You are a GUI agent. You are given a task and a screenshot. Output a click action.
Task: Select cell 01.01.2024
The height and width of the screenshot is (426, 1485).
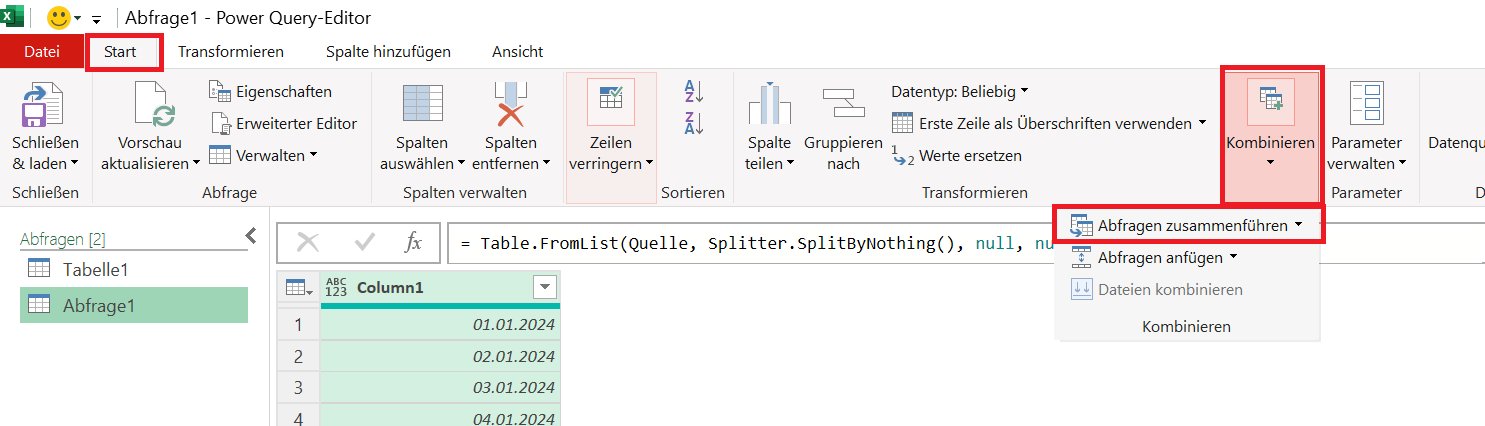click(440, 325)
